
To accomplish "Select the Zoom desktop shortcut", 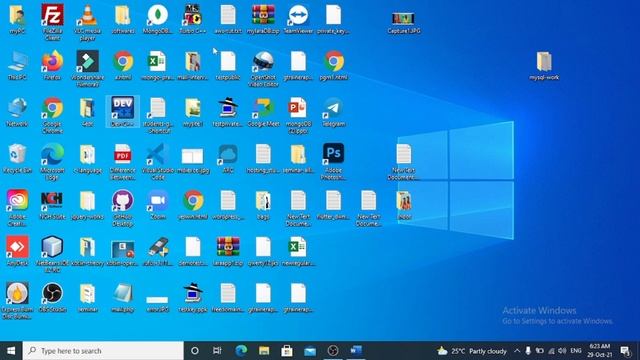I will point(158,201).
